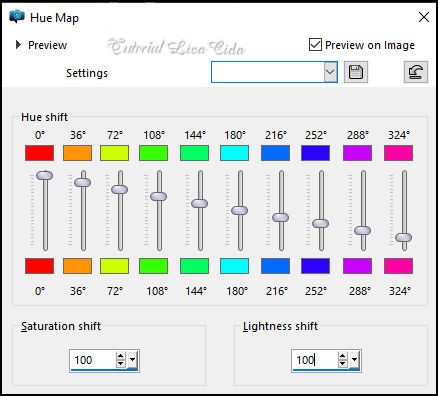
Task: Increase Lightness shift with up arrow
Action: coord(343,356)
